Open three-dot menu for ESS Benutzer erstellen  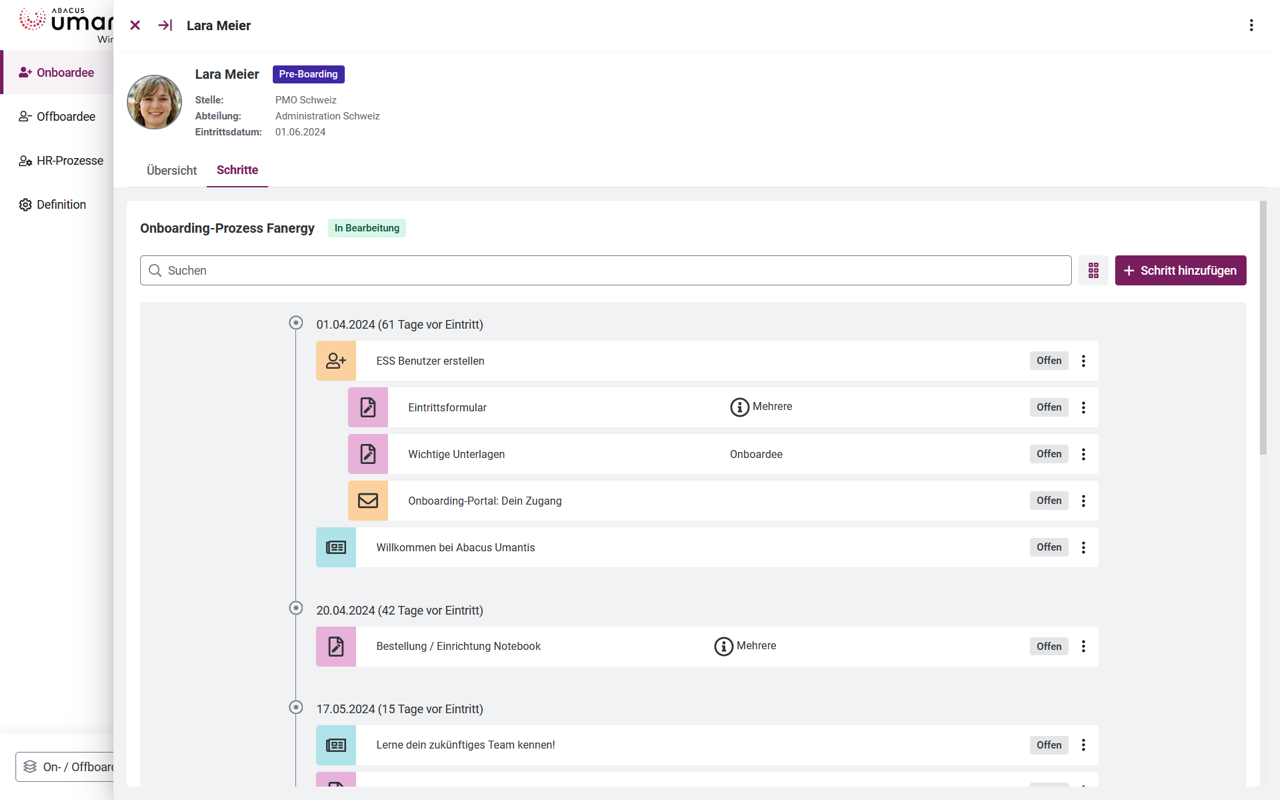point(1083,361)
